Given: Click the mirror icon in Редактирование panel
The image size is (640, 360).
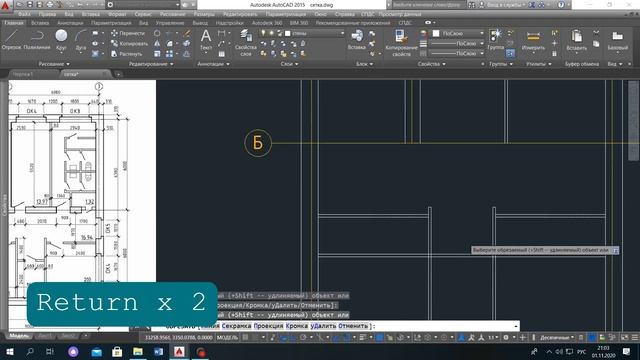Looking at the screenshot, I should click(x=157, y=43).
